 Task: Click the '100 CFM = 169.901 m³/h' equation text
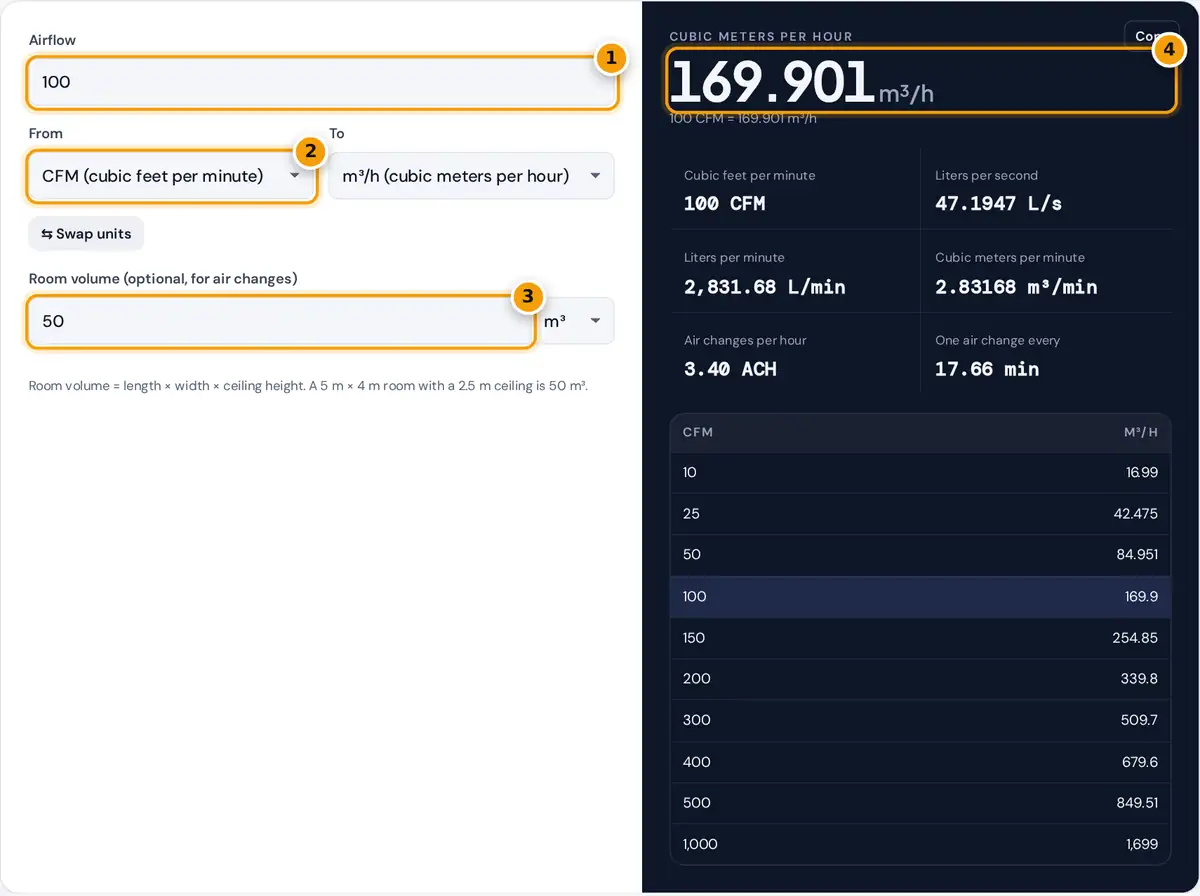(x=743, y=119)
